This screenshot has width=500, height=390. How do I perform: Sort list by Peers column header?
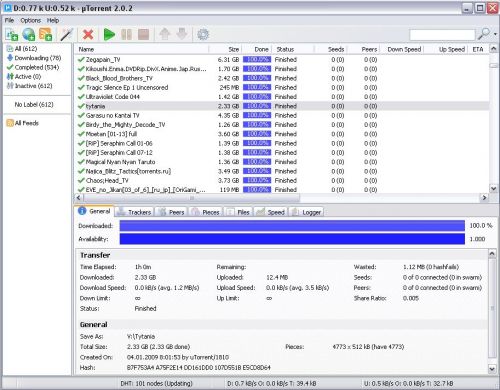[x=363, y=49]
